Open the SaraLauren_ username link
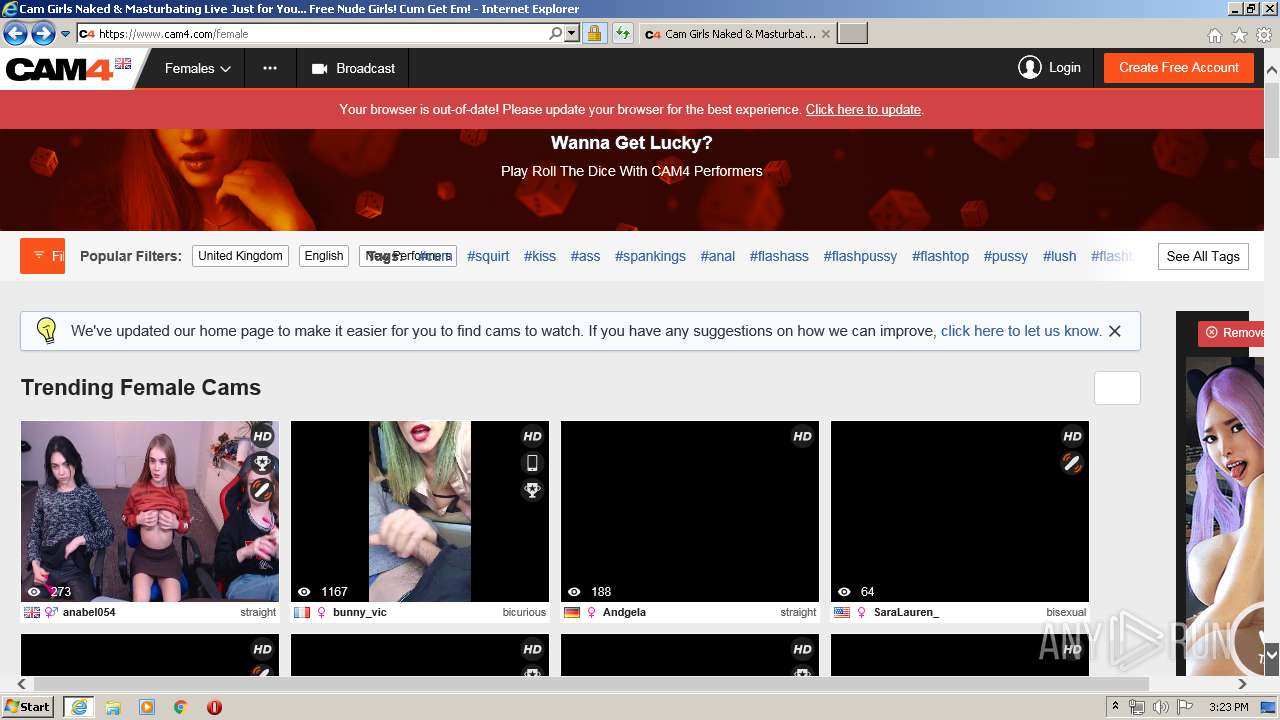 click(x=906, y=612)
